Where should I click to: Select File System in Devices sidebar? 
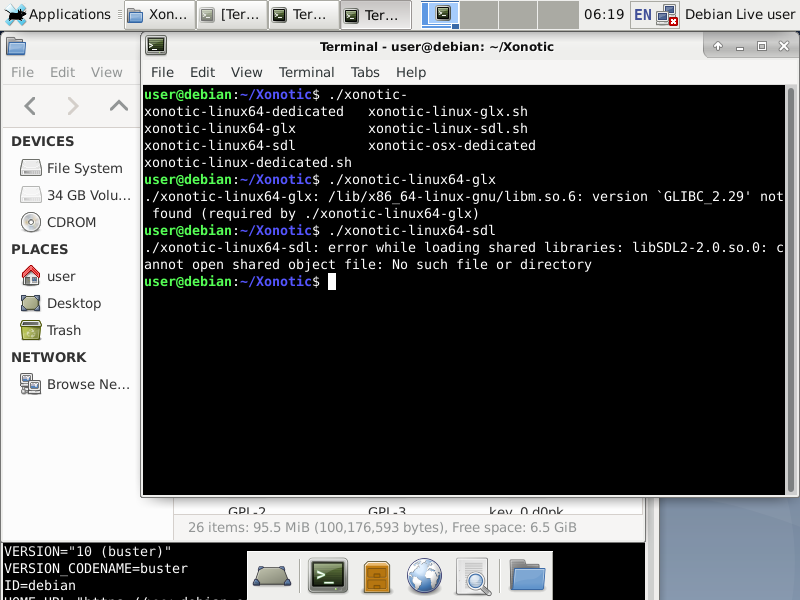(71, 168)
